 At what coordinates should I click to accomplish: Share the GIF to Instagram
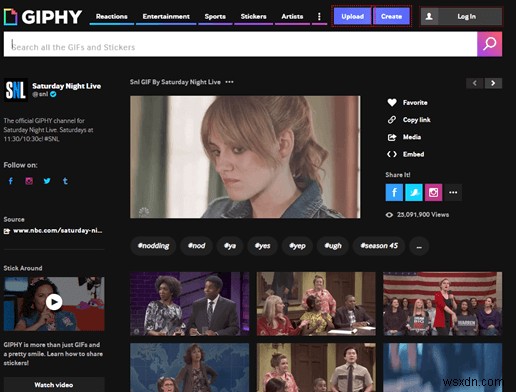pos(433,192)
